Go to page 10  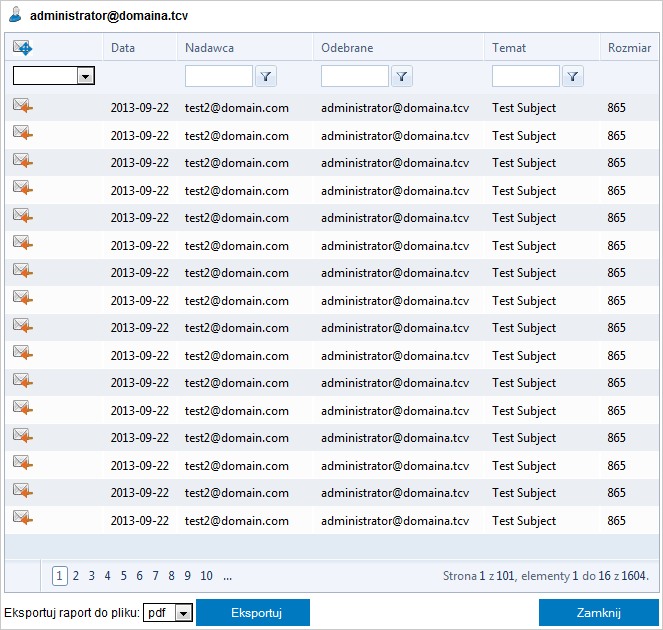coord(206,576)
